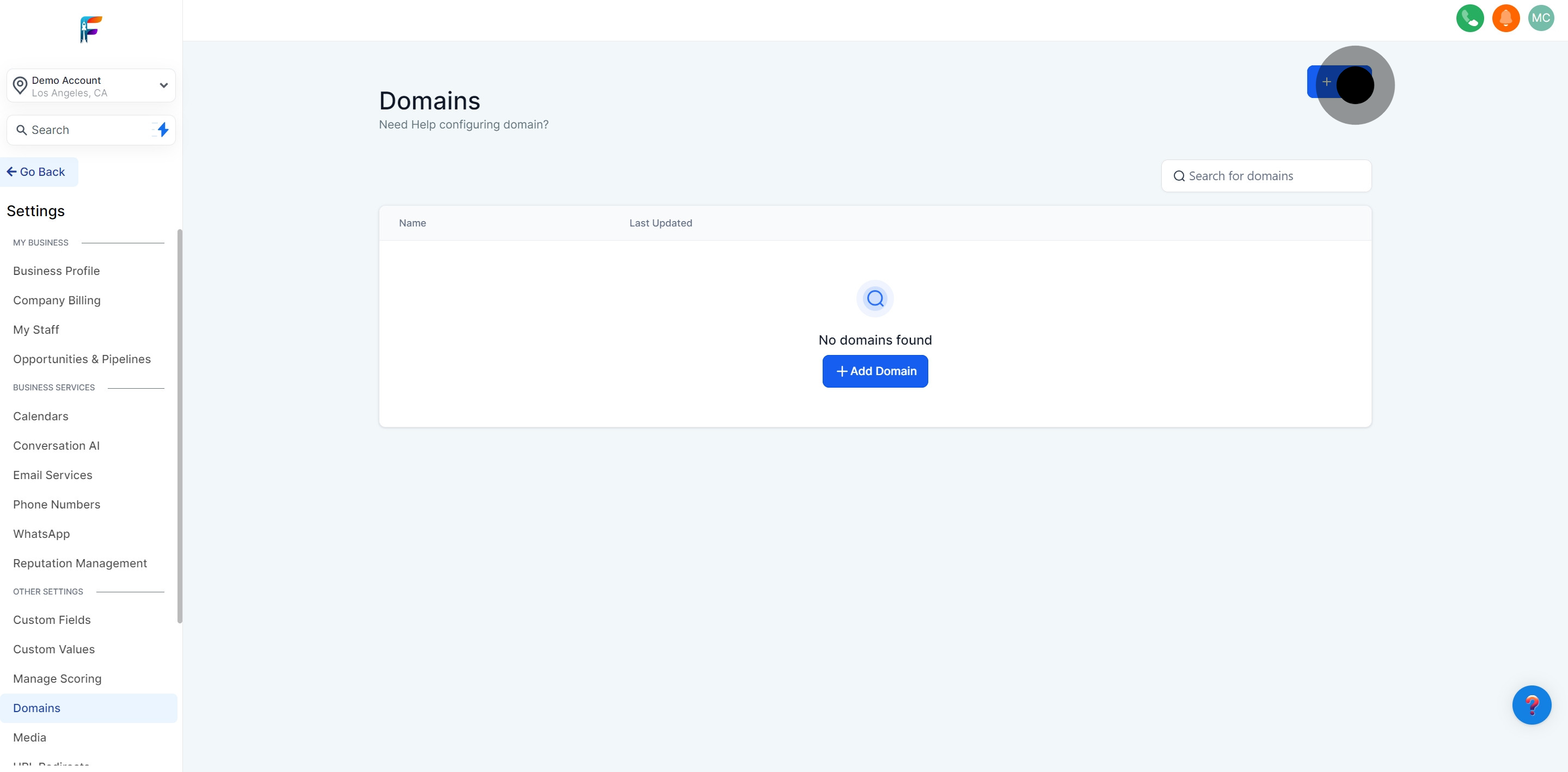Sort by the Last Updated column header

660,223
